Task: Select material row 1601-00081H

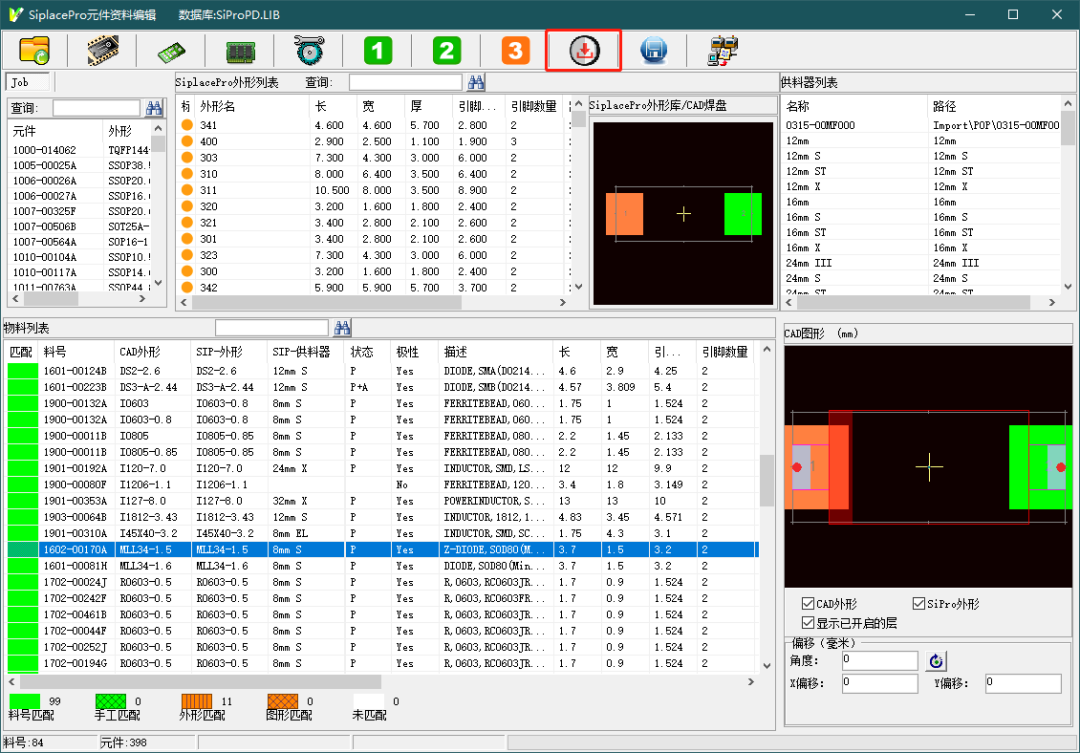Action: coord(75,566)
